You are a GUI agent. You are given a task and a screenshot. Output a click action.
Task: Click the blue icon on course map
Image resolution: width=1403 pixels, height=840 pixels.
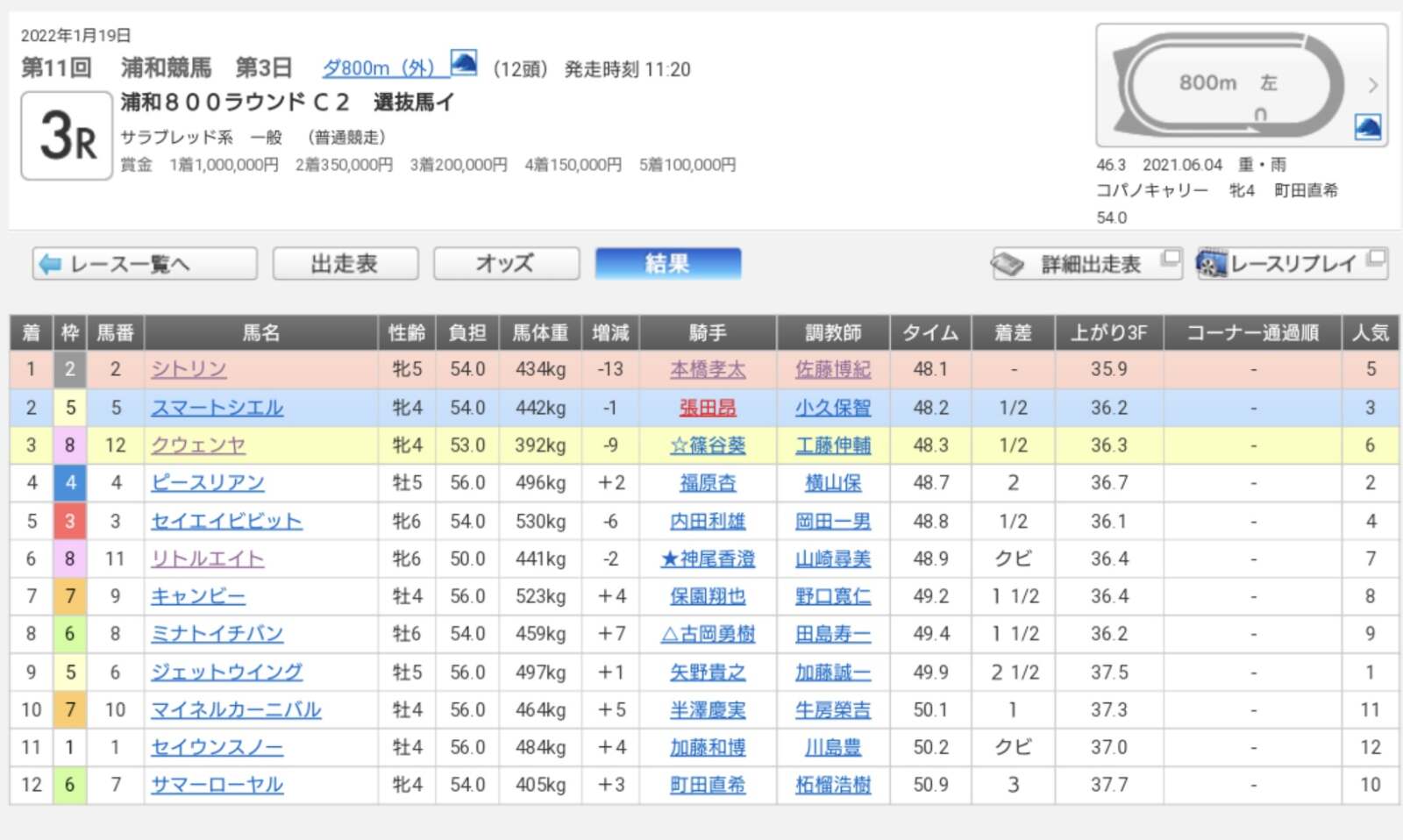click(x=1367, y=127)
